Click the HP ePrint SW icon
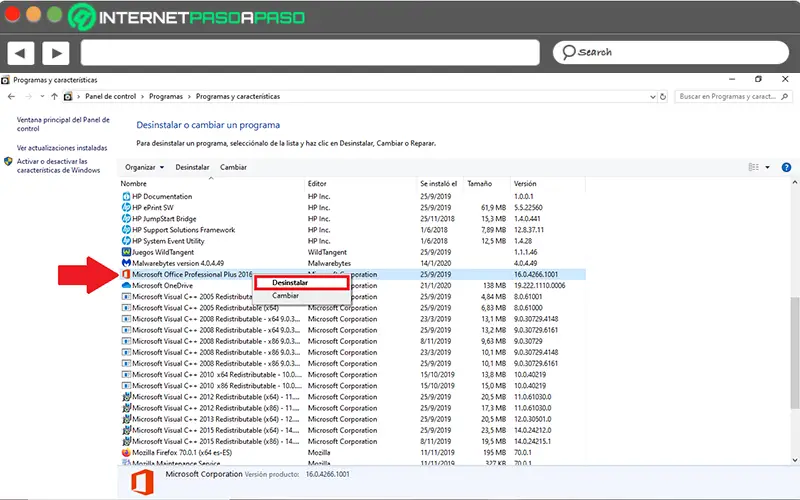 pyautogui.click(x=126, y=208)
